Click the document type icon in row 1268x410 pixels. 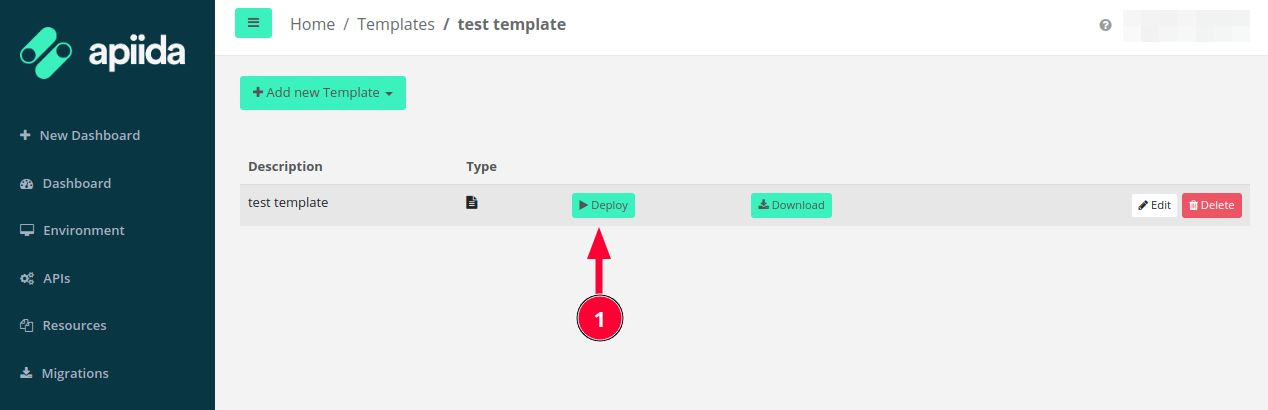[x=472, y=203]
